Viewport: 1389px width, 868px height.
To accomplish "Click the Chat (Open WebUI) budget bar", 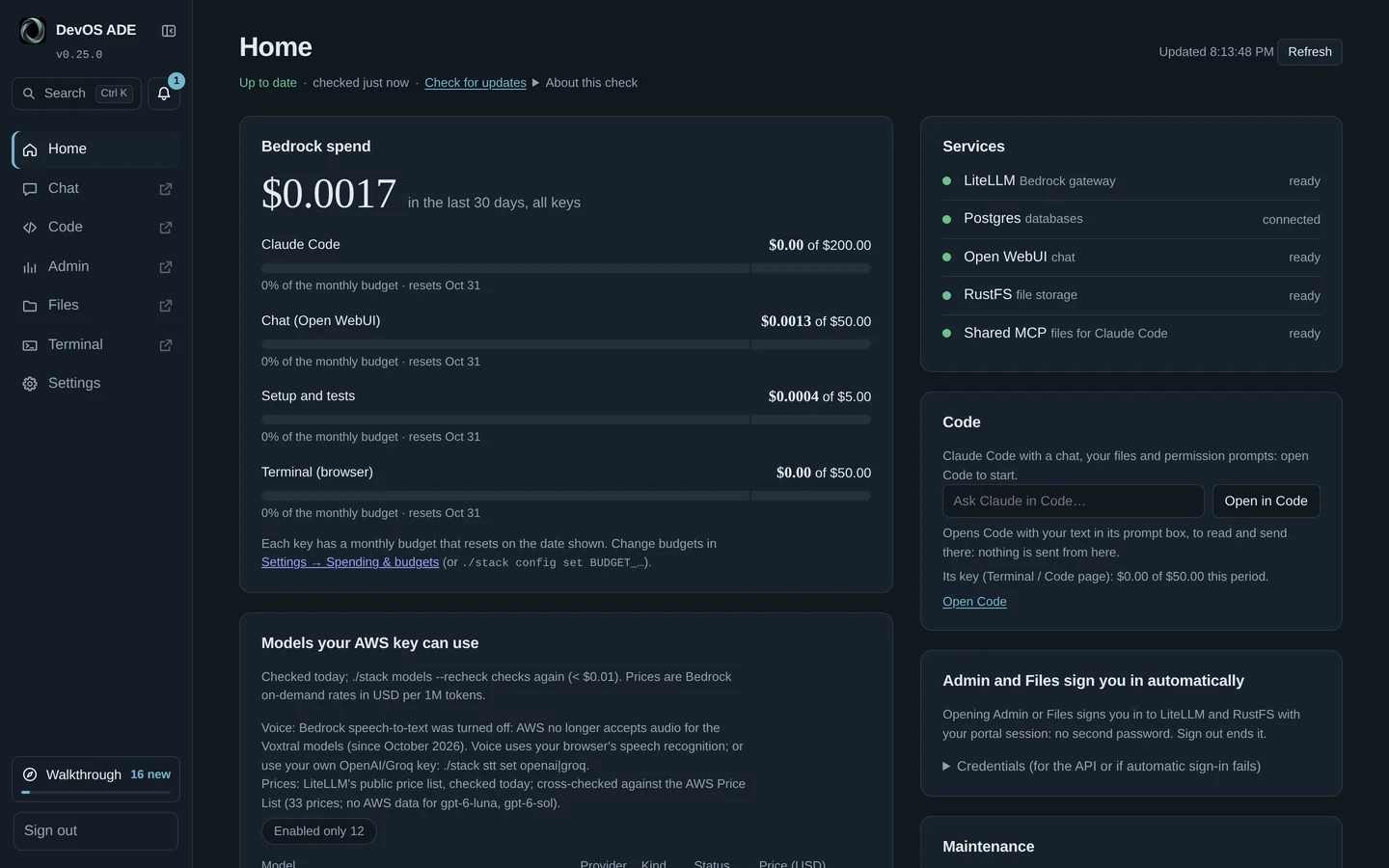I will 566,344.
